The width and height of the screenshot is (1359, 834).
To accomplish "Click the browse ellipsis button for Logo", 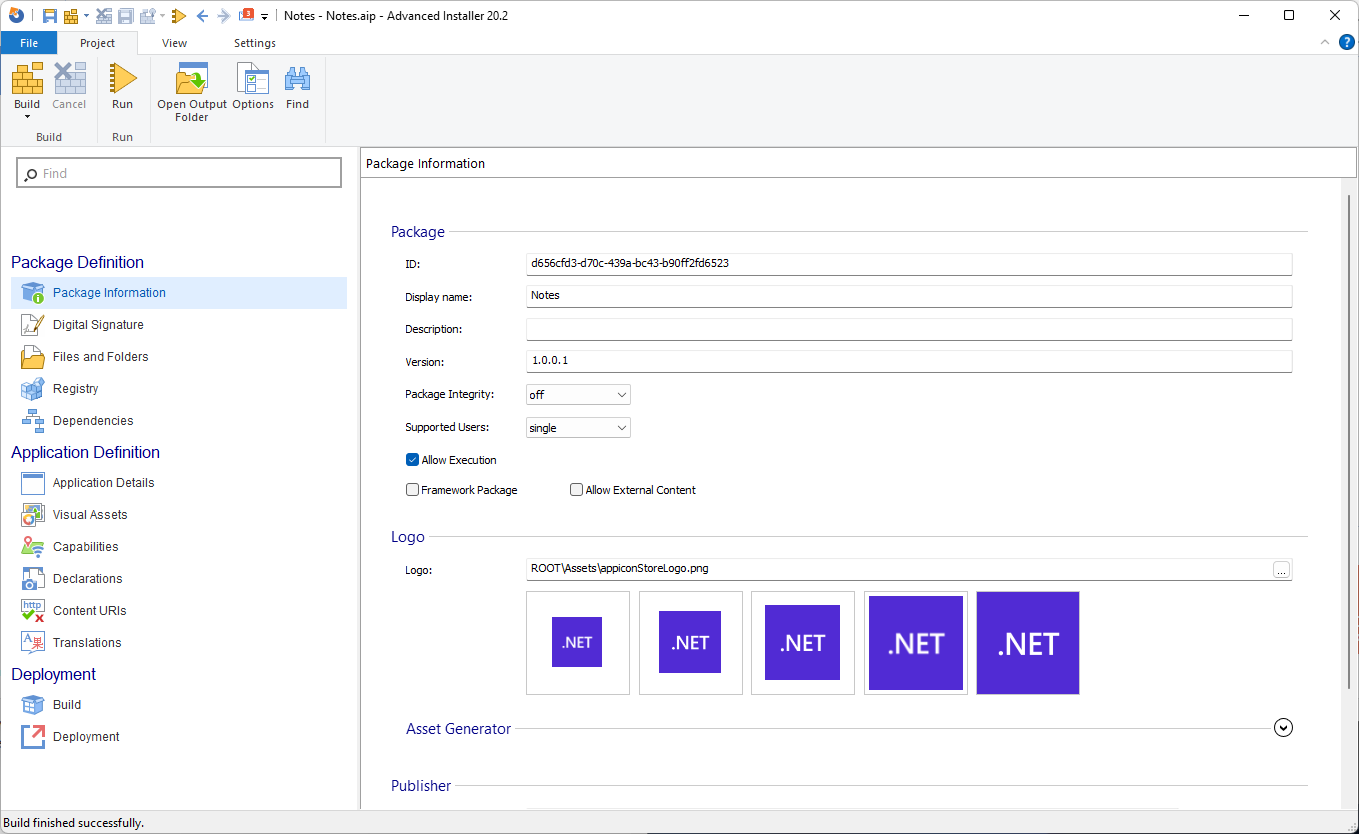I will pos(1282,570).
